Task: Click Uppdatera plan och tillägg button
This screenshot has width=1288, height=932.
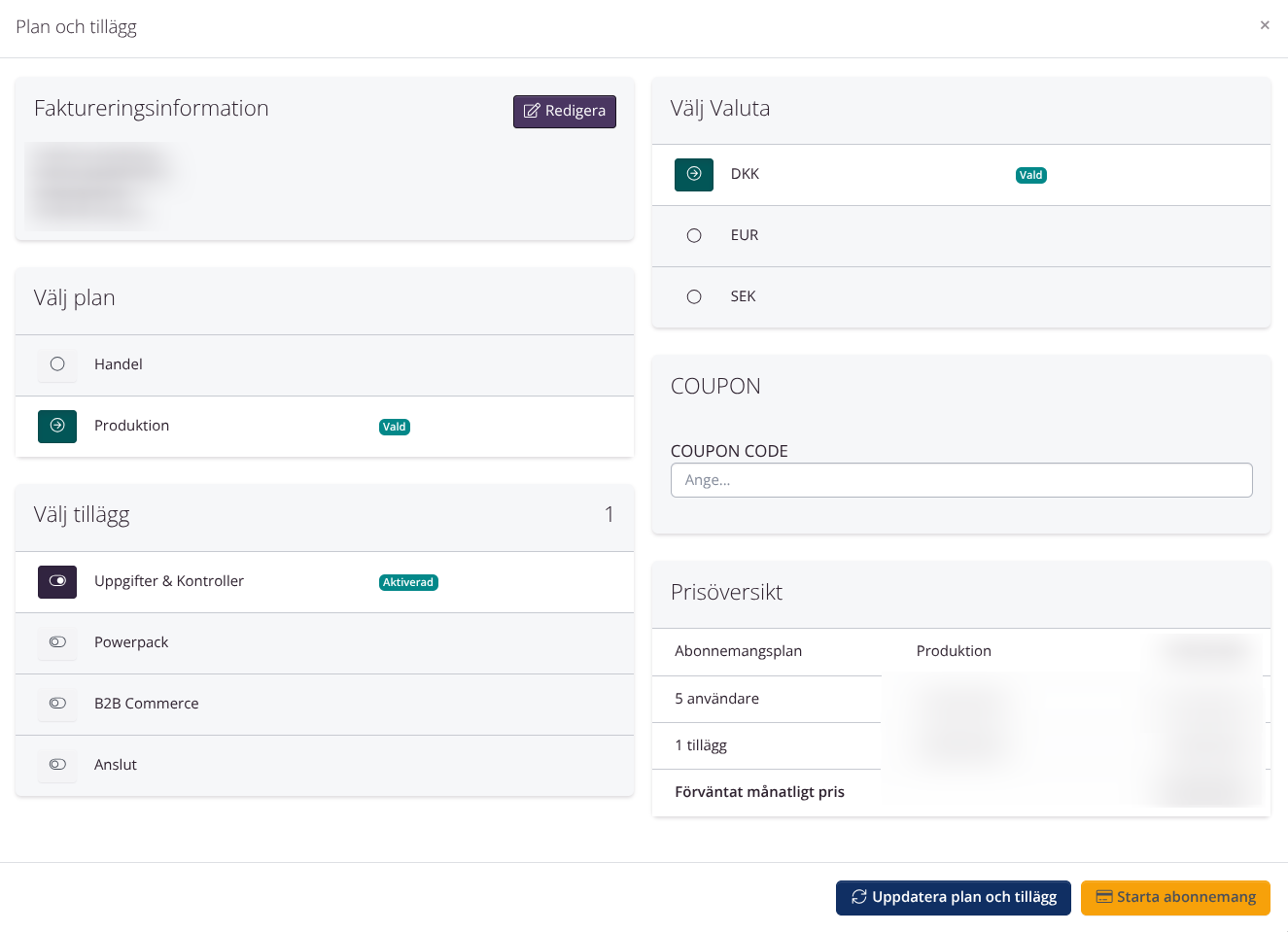Action: tap(953, 897)
